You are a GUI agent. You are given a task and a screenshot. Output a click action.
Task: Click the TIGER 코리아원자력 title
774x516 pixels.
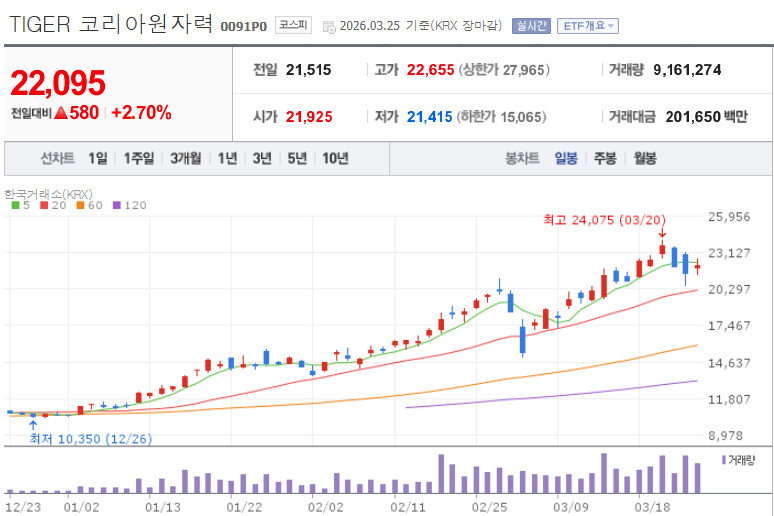pyautogui.click(x=111, y=24)
